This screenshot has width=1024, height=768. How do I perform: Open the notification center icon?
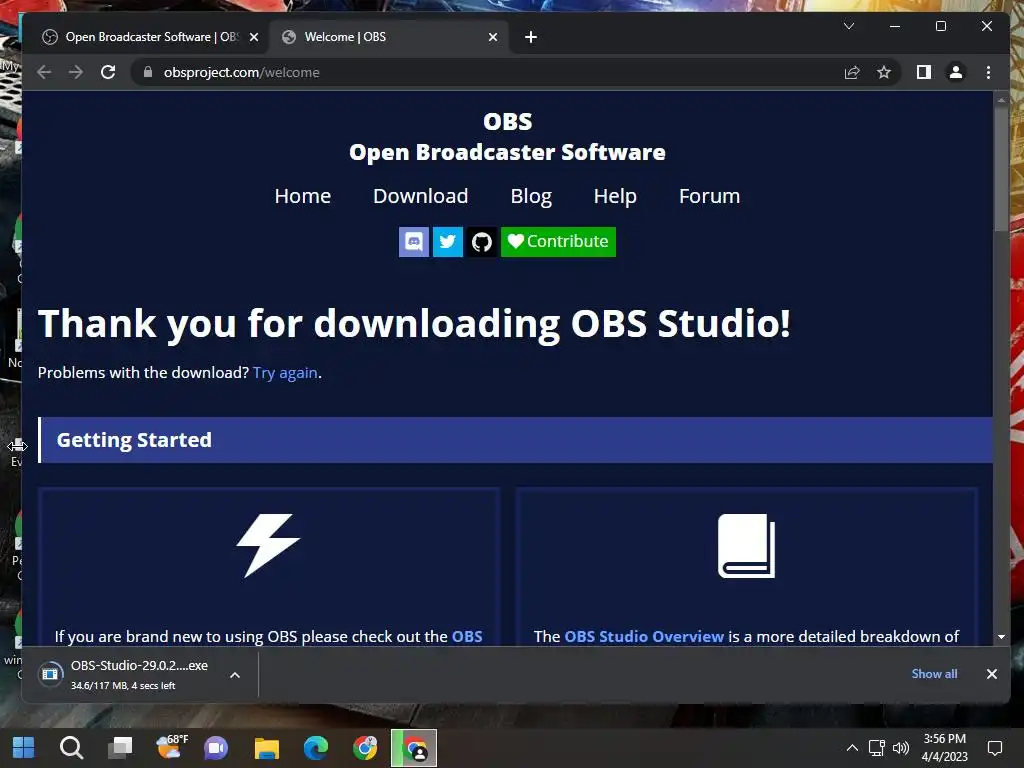[x=995, y=748]
